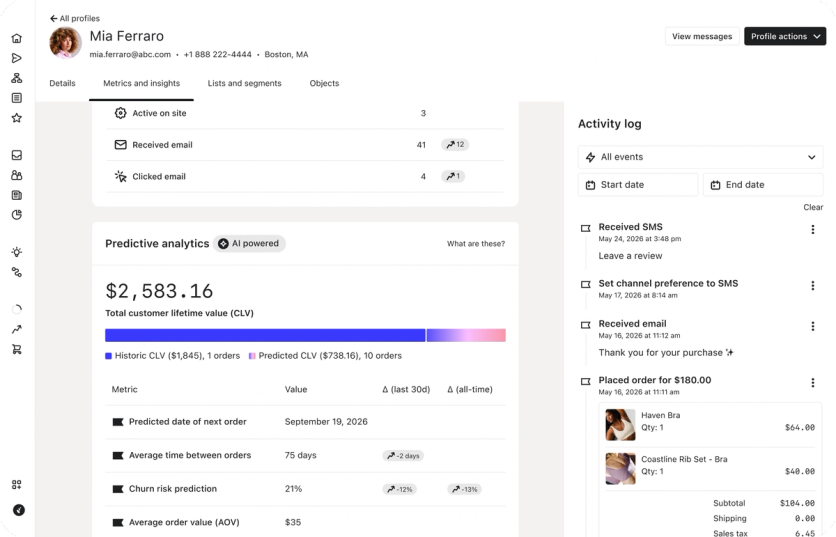
Task: Open the Home icon in sidebar
Action: pyautogui.click(x=17, y=38)
